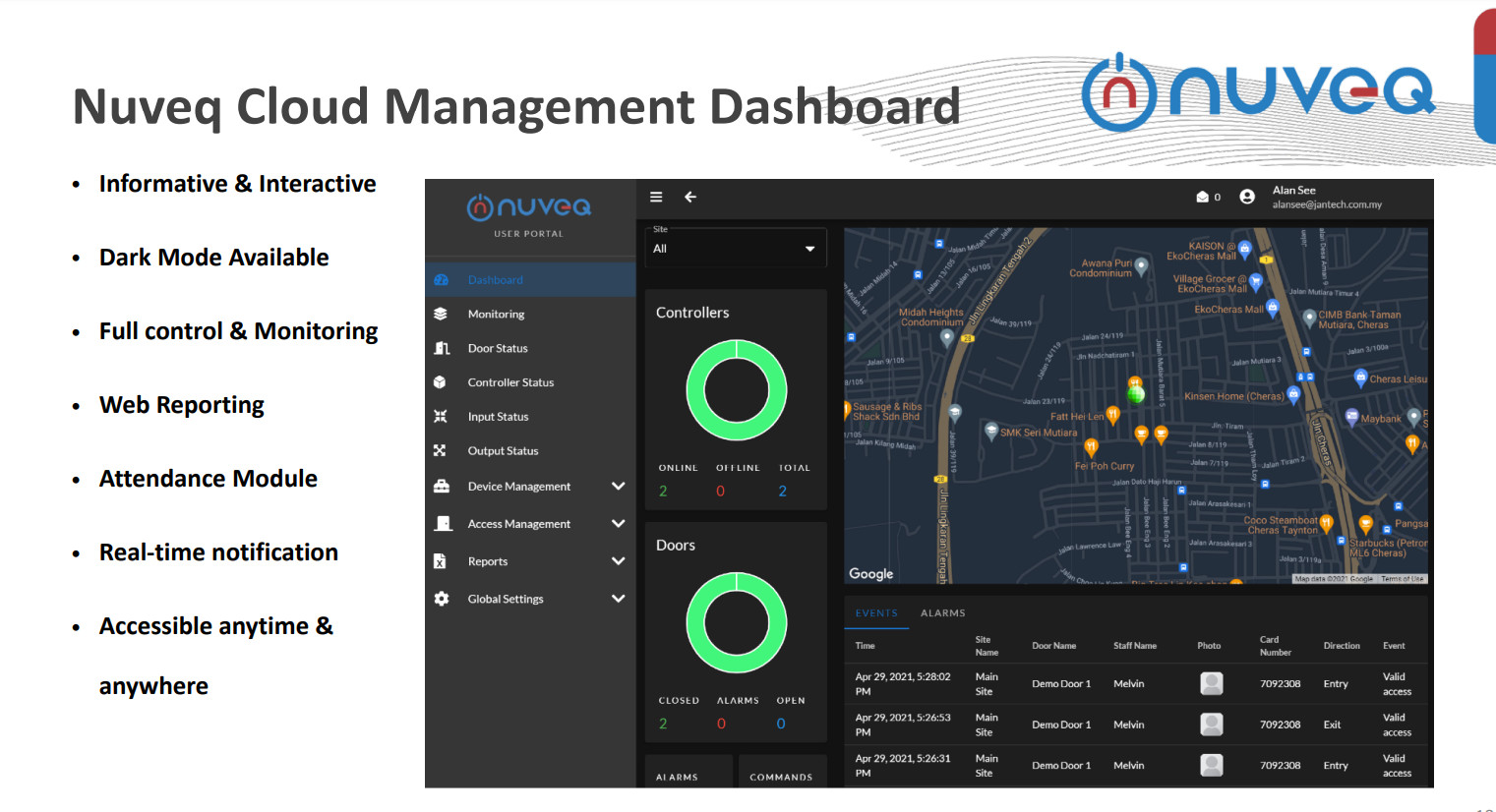This screenshot has width=1496, height=812.
Task: Expand the Device Management menu
Action: point(618,486)
